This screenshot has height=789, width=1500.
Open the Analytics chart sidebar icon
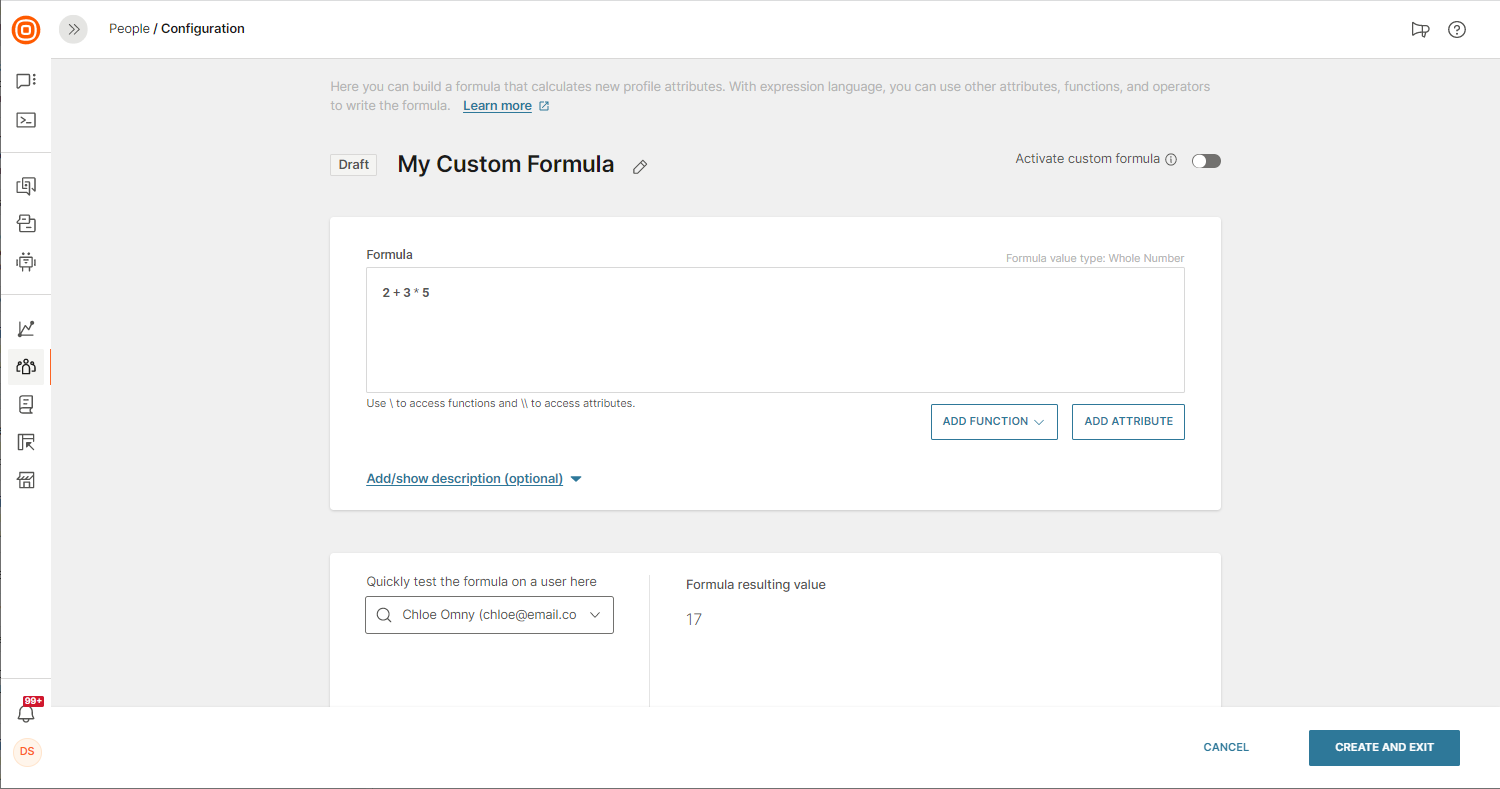click(26, 329)
